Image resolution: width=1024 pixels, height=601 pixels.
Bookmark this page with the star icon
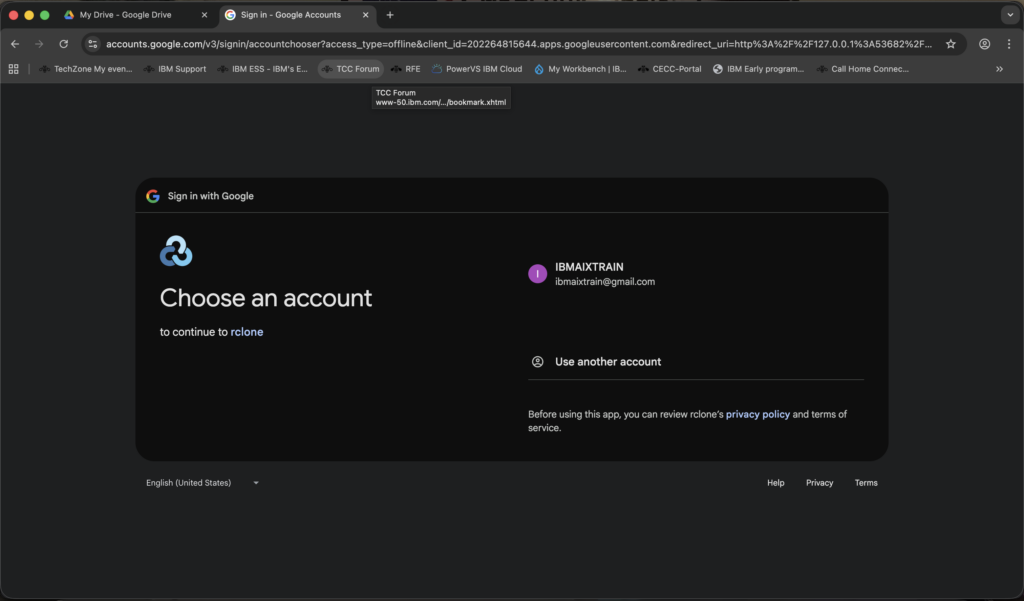point(951,44)
